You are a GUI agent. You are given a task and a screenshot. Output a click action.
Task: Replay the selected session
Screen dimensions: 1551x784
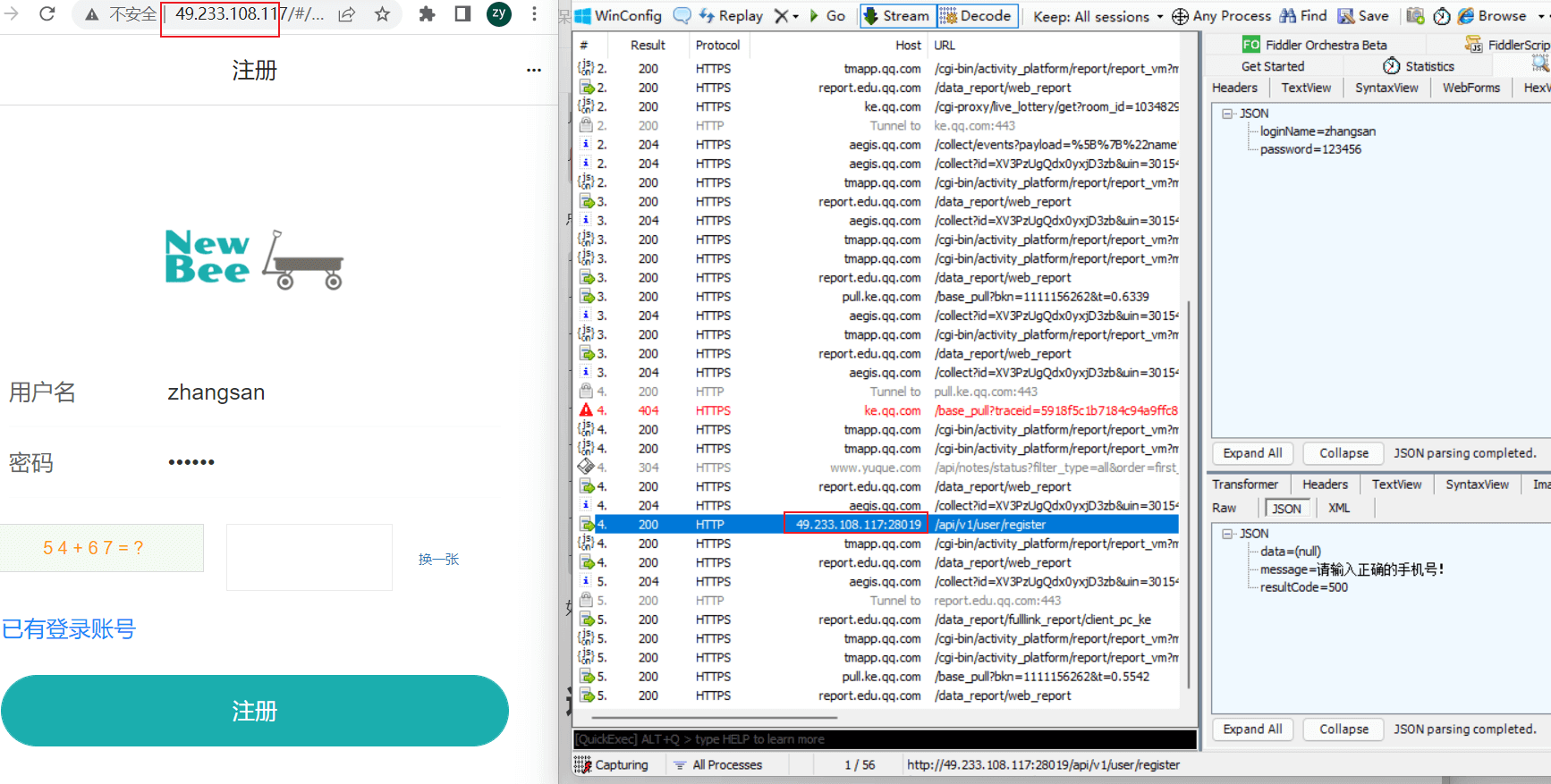click(x=731, y=16)
